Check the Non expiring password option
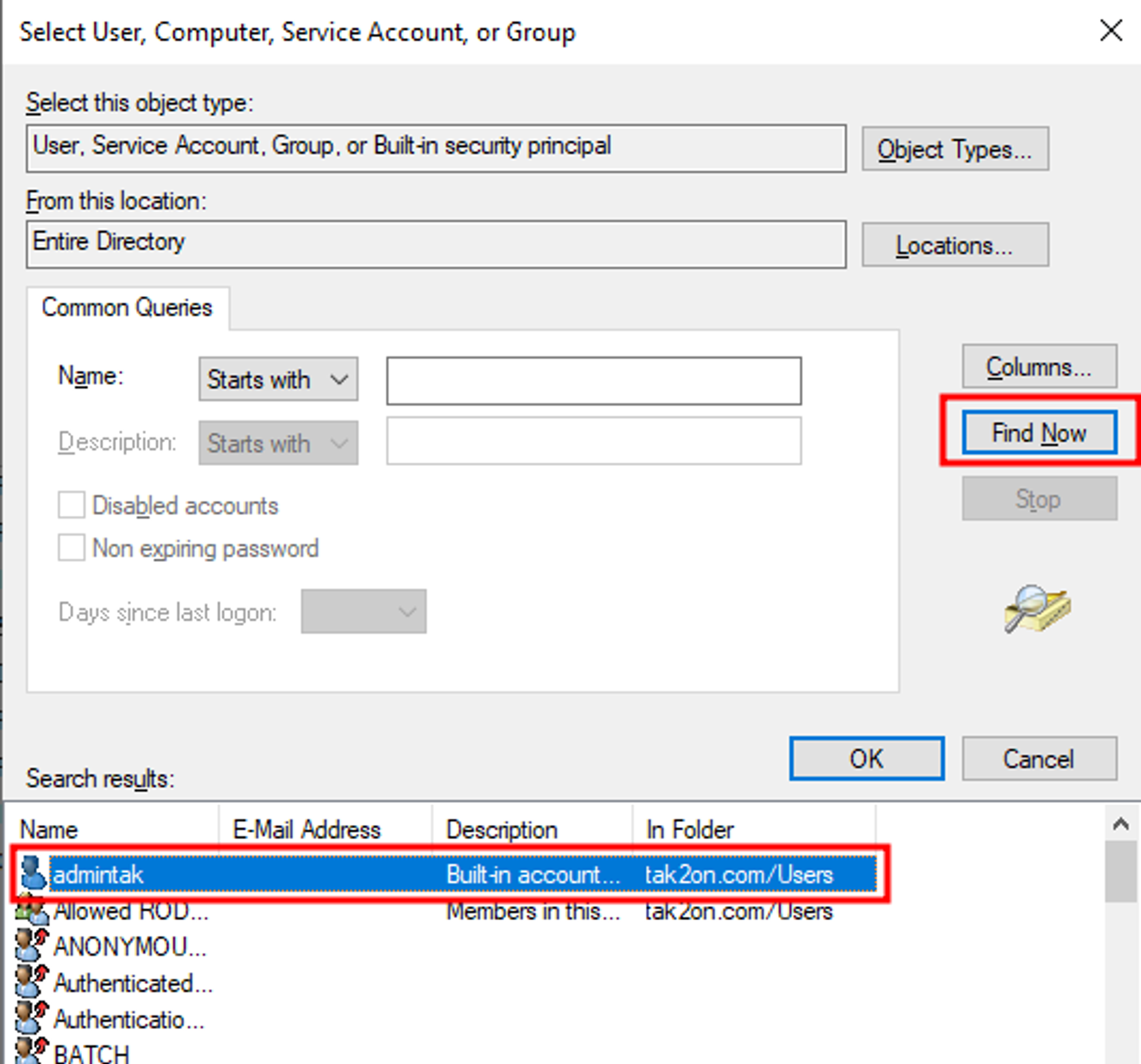This screenshot has width=1141, height=1064. coord(72,548)
